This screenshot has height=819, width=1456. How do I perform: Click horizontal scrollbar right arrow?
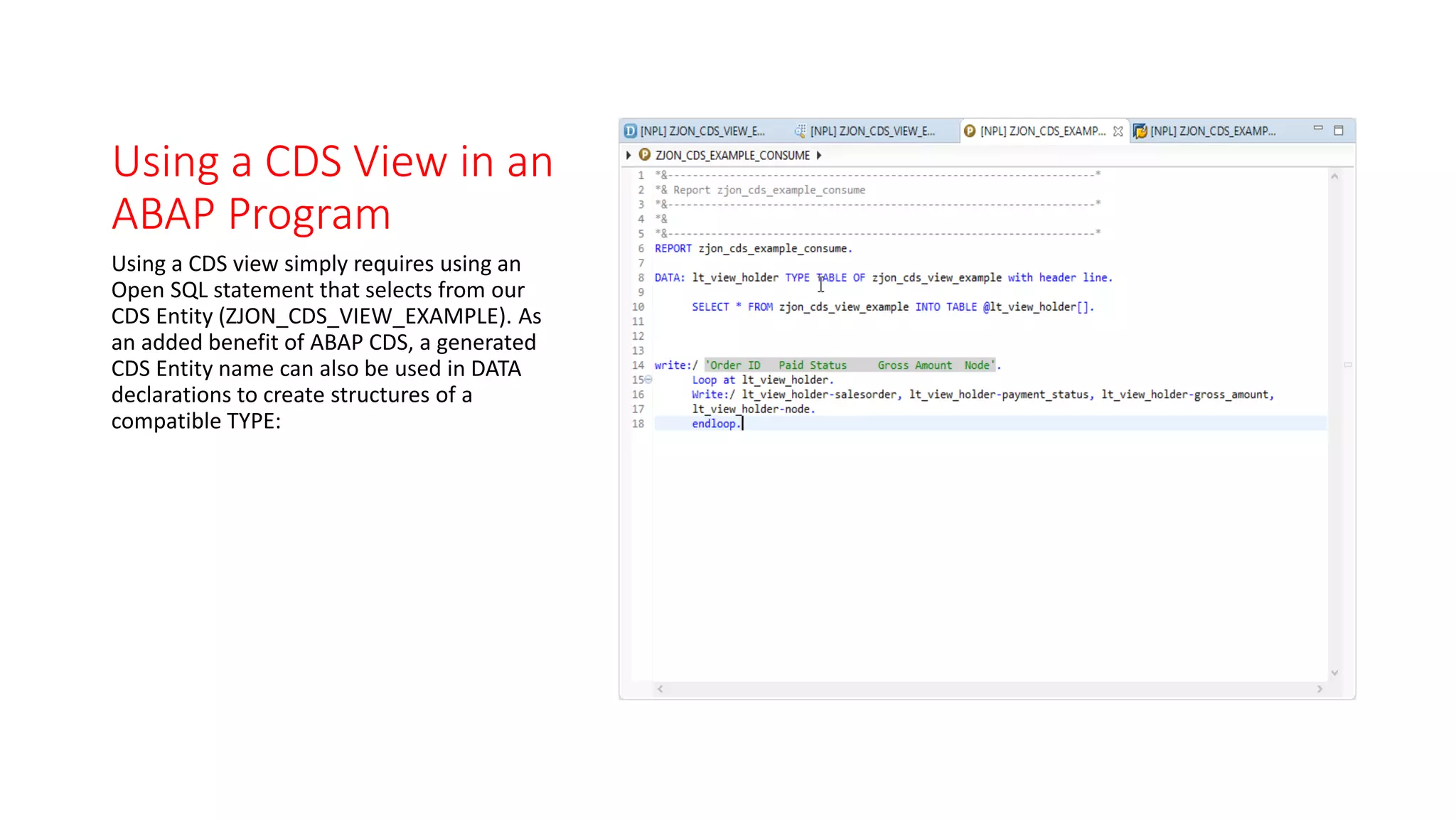[x=1319, y=688]
